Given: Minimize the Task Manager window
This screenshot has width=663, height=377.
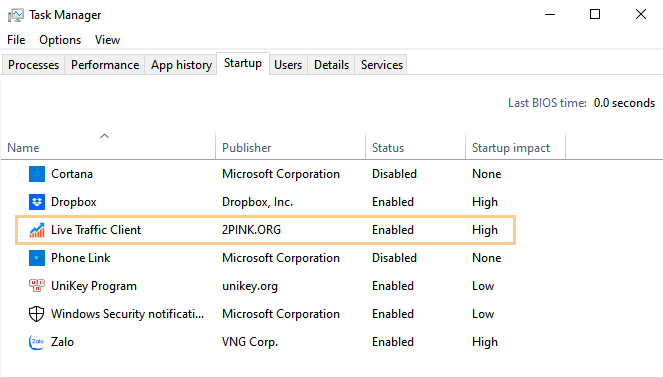Looking at the screenshot, I should coord(550,15).
